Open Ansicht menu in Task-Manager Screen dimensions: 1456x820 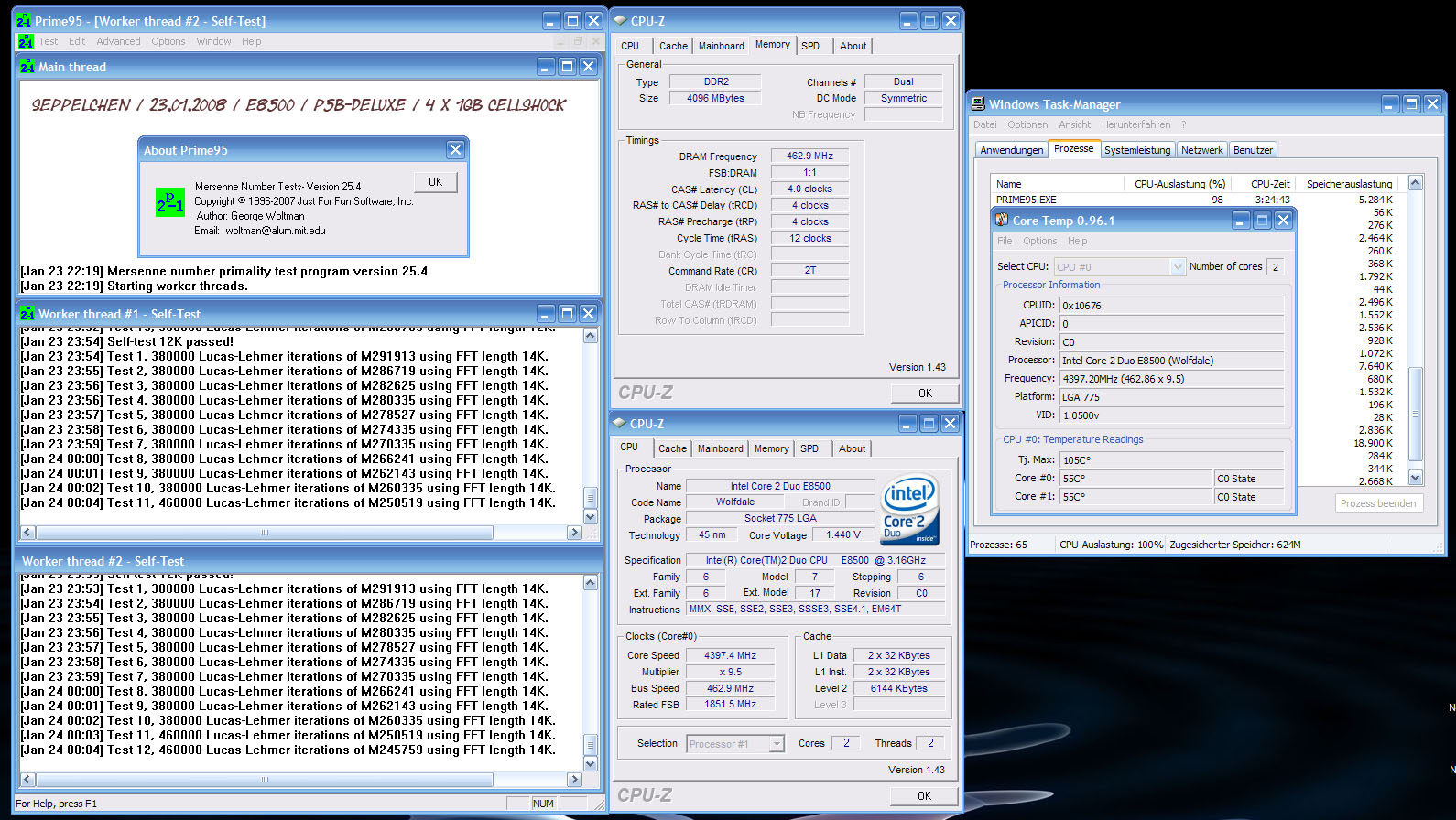point(1075,124)
